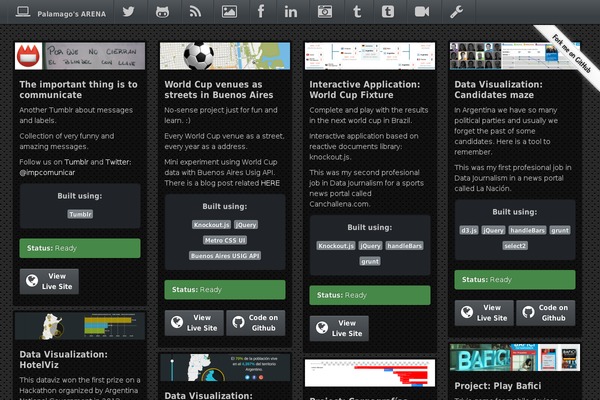Click 'Data Visualization: Candidates maze' heading
The height and width of the screenshot is (400, 600).
coord(499,90)
